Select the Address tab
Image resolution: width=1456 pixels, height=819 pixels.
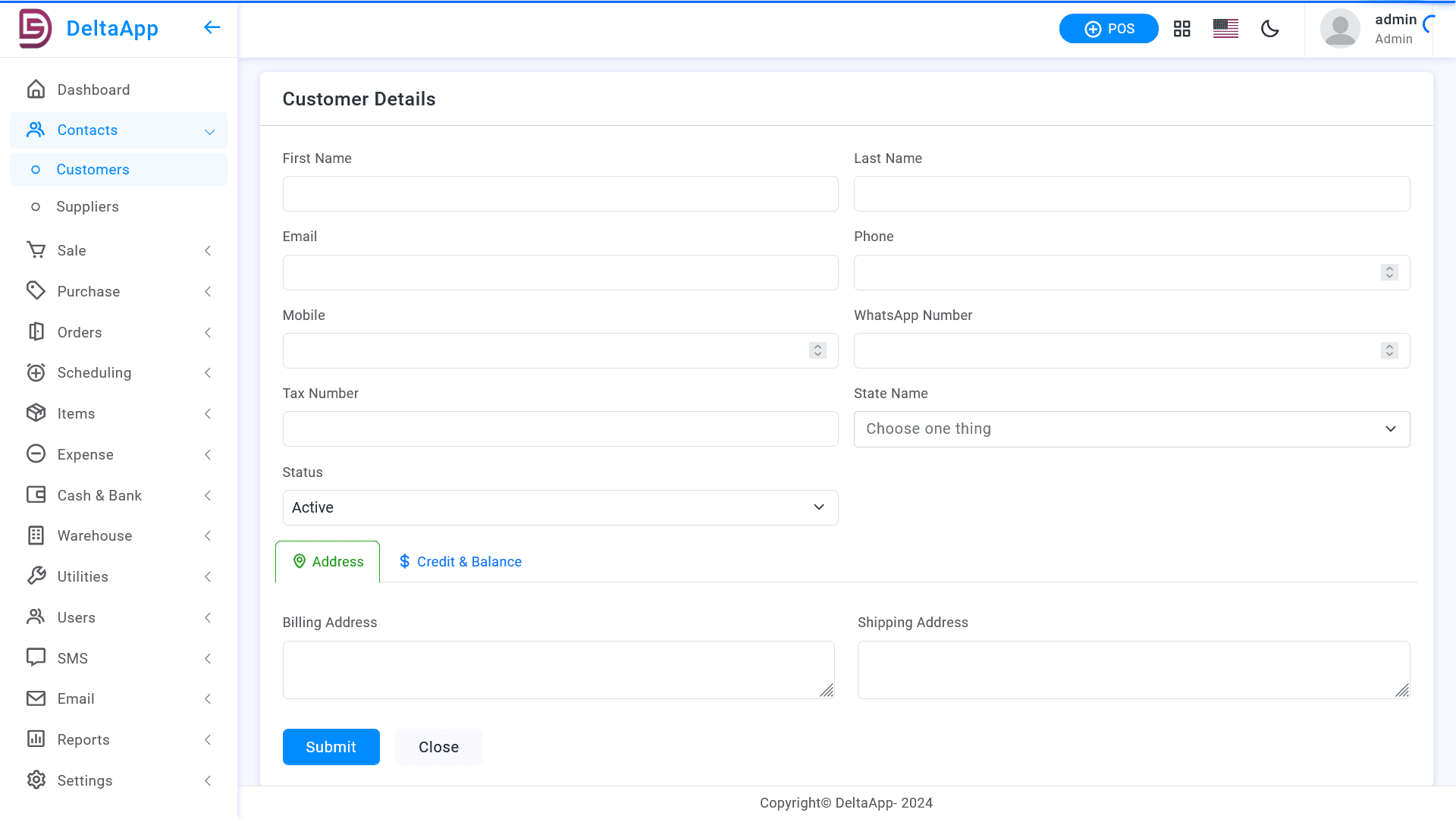coord(328,561)
